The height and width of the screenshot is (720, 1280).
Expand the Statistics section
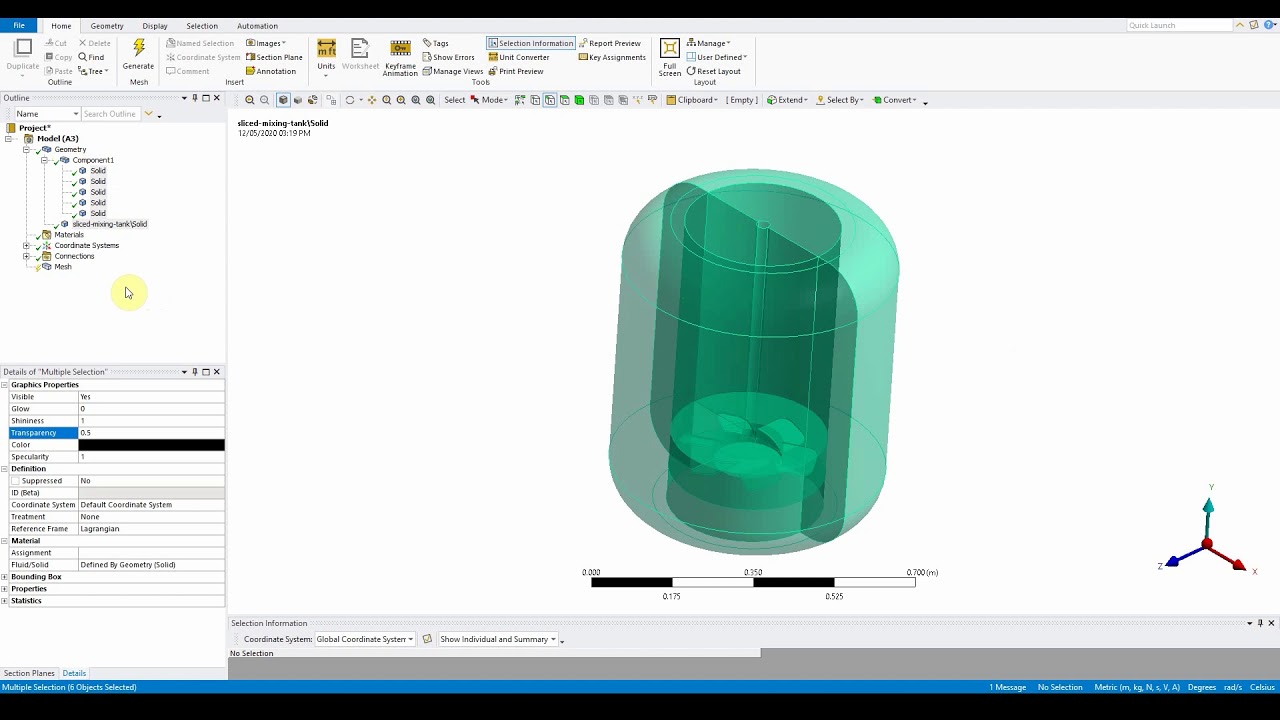tap(5, 601)
